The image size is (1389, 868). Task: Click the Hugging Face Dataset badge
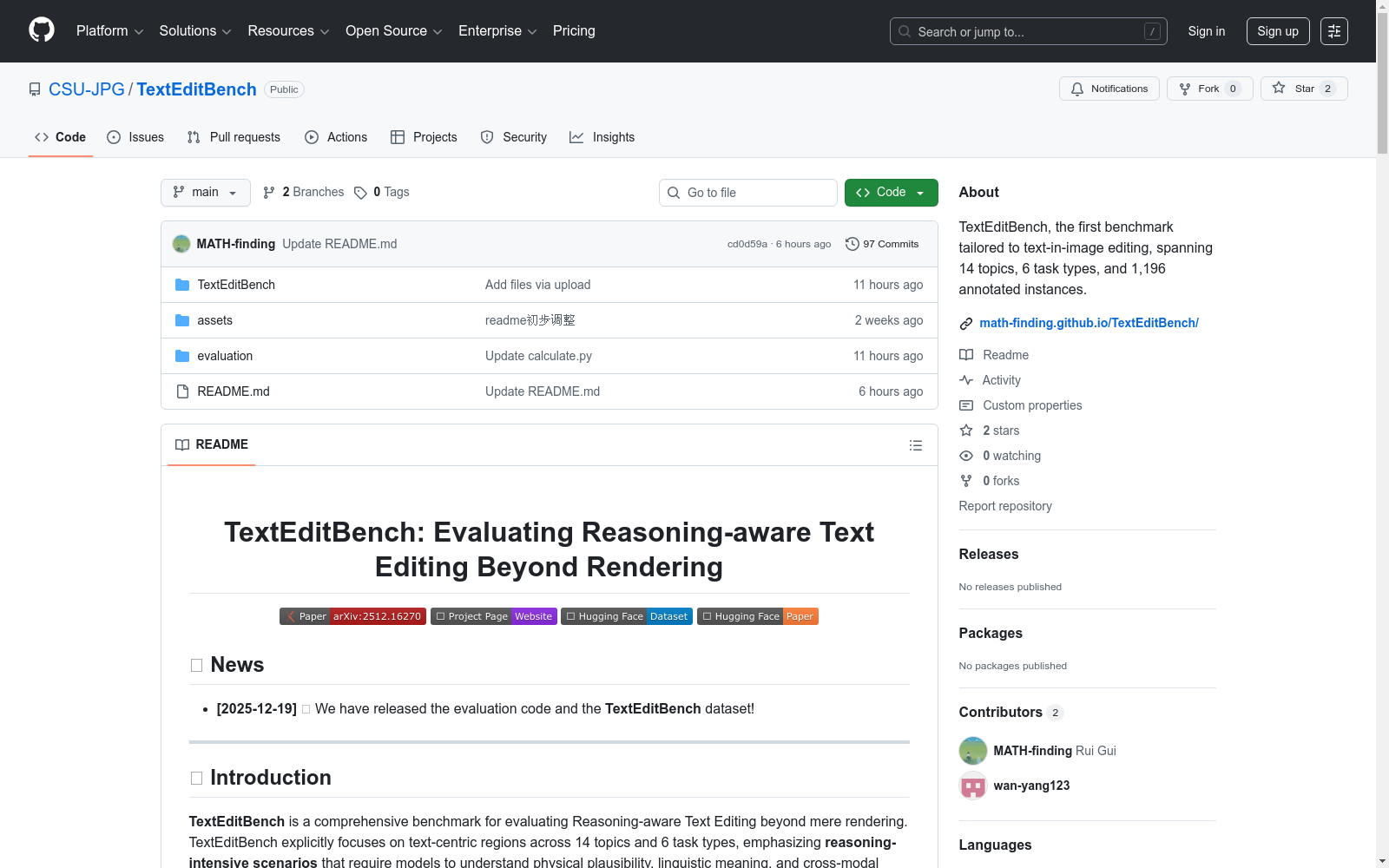tap(627, 616)
